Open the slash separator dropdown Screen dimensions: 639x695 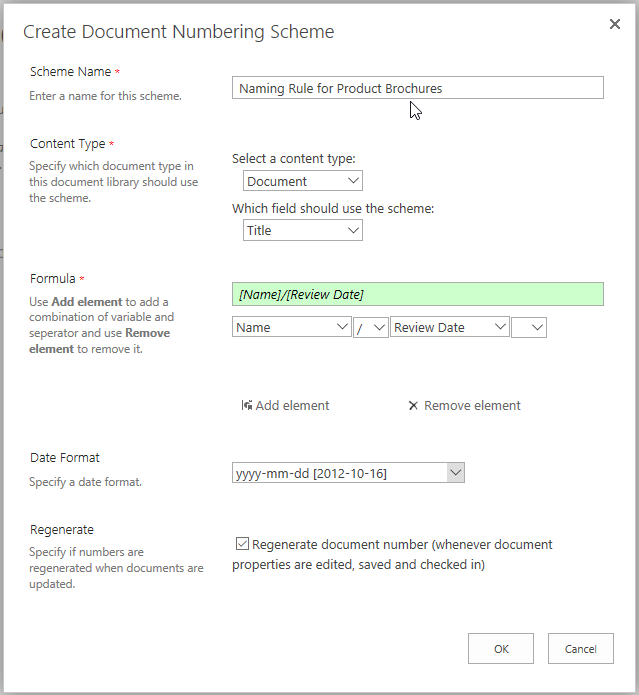[371, 328]
